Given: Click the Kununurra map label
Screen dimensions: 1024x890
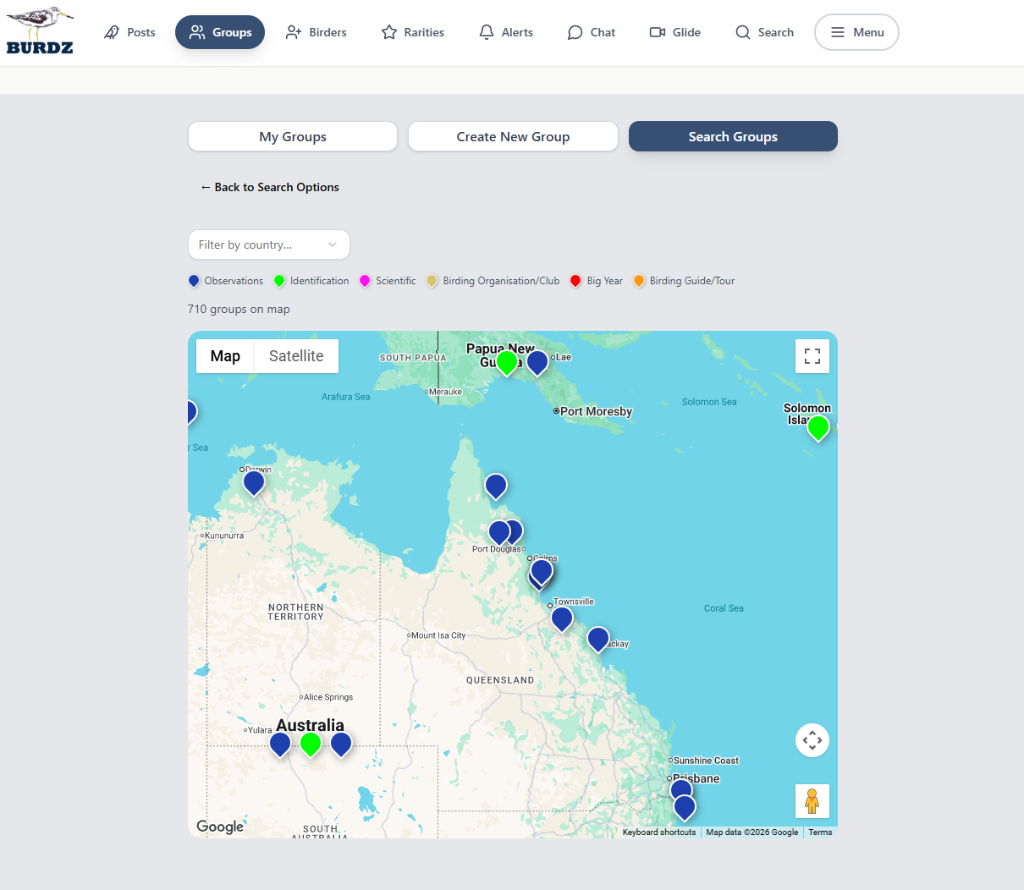Looking at the screenshot, I should click(224, 535).
